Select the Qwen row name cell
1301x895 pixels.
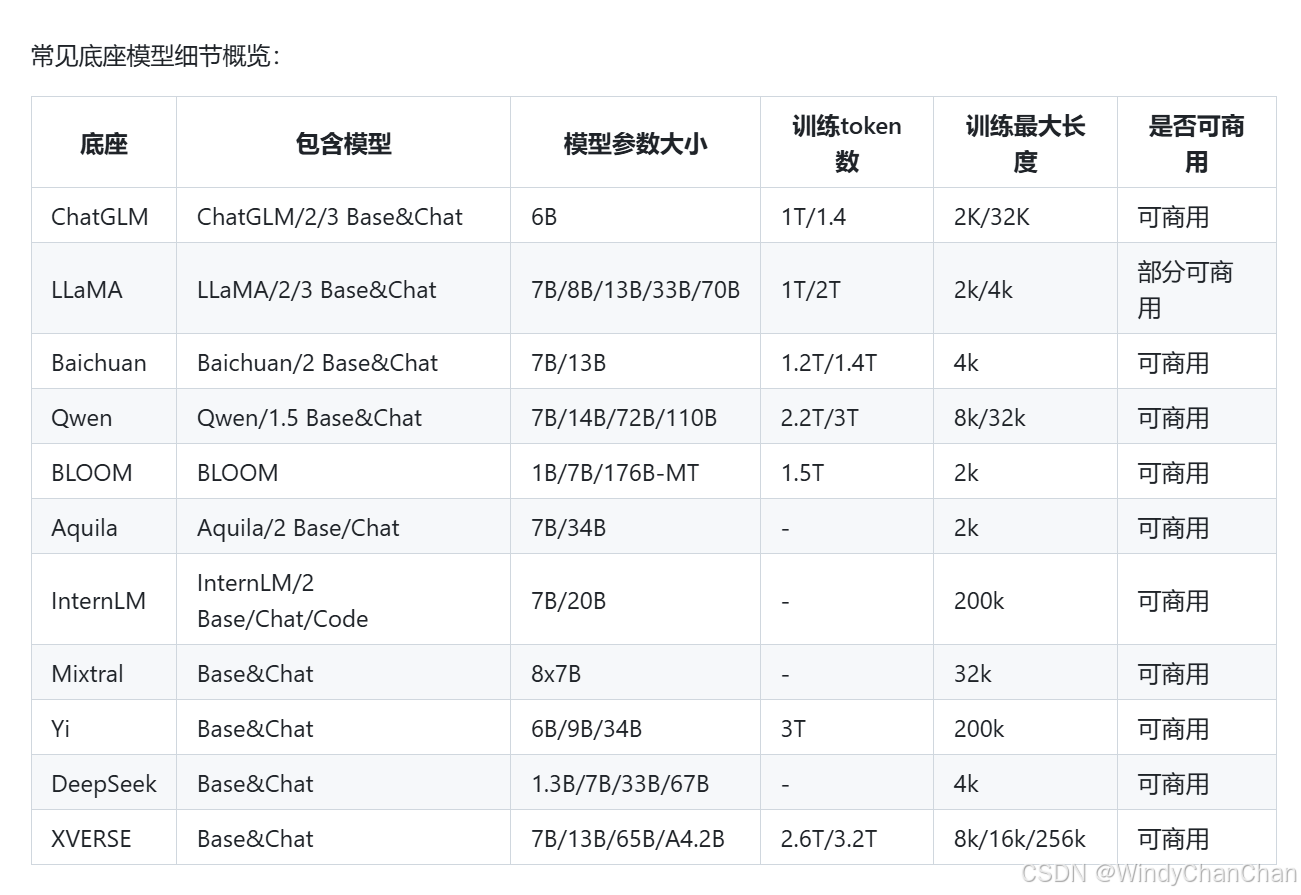pyautogui.click(x=104, y=417)
